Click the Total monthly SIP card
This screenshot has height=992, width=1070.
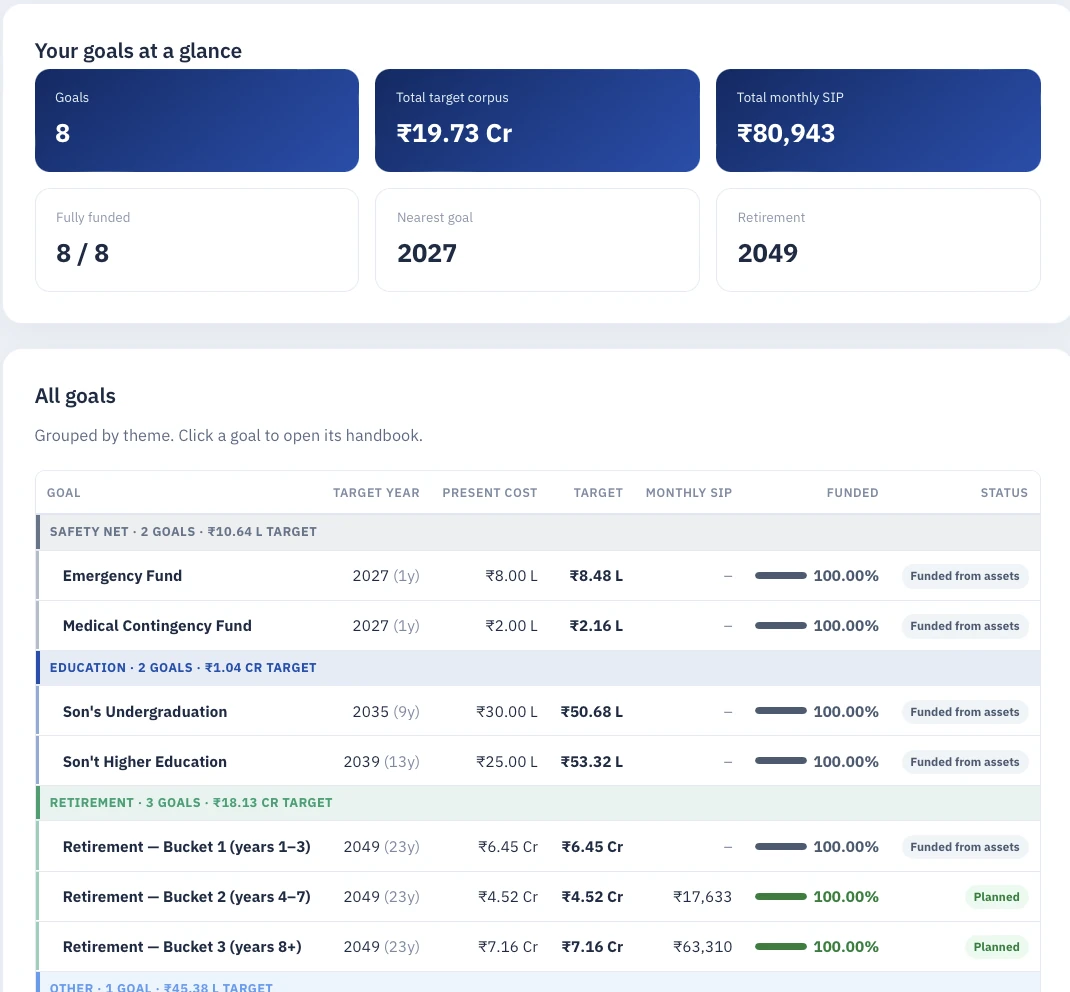(878, 120)
